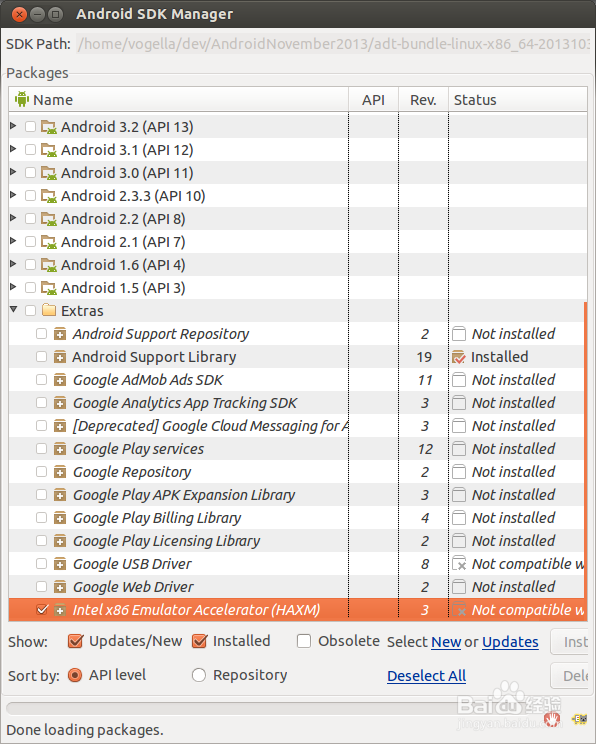596x744 pixels.
Task: Click the API column header
Action: click(x=373, y=100)
